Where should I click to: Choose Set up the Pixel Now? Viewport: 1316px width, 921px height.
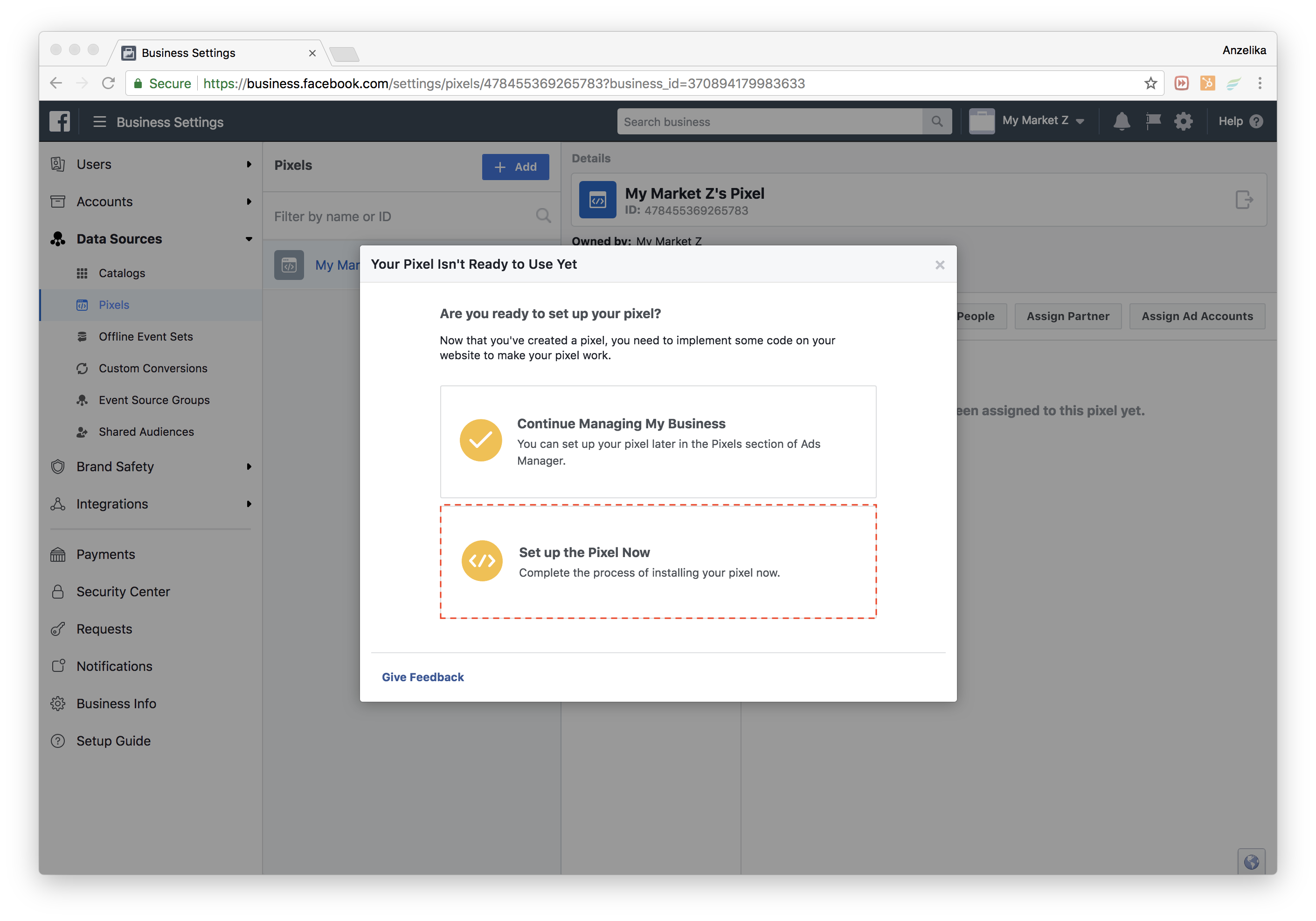tap(658, 561)
